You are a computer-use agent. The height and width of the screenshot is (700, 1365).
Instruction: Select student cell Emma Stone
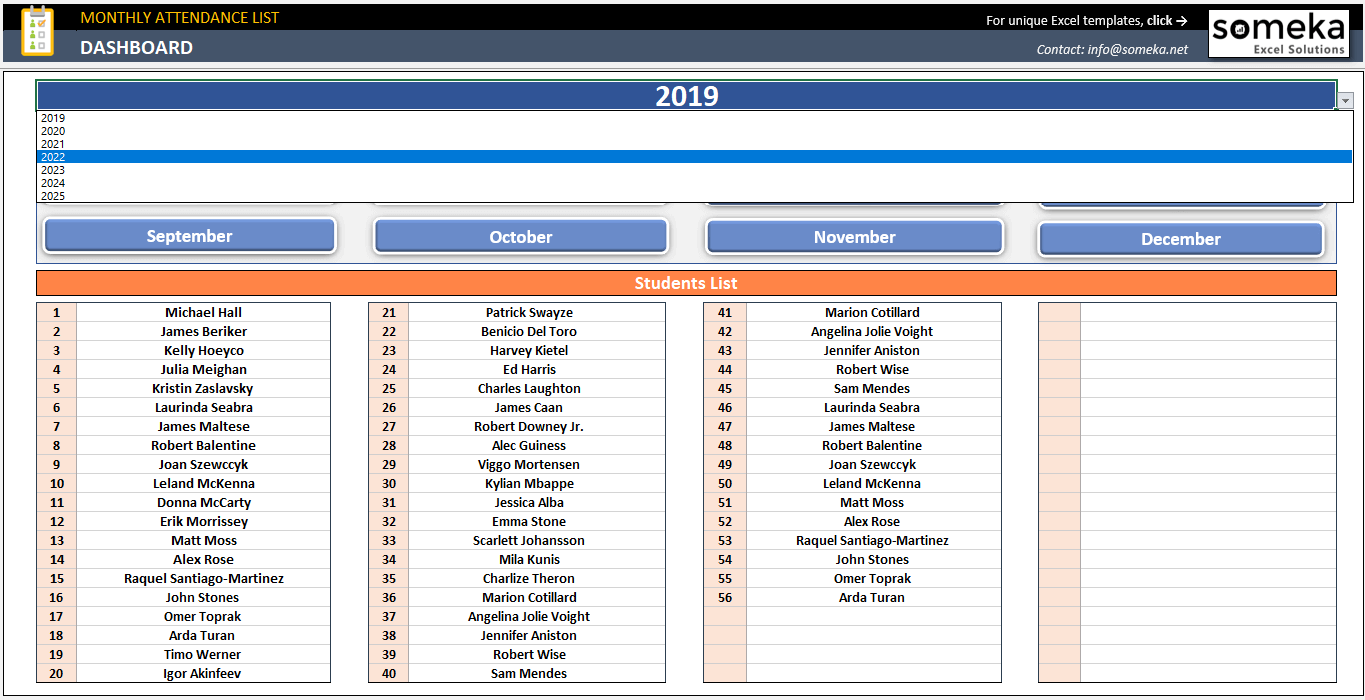pos(537,522)
